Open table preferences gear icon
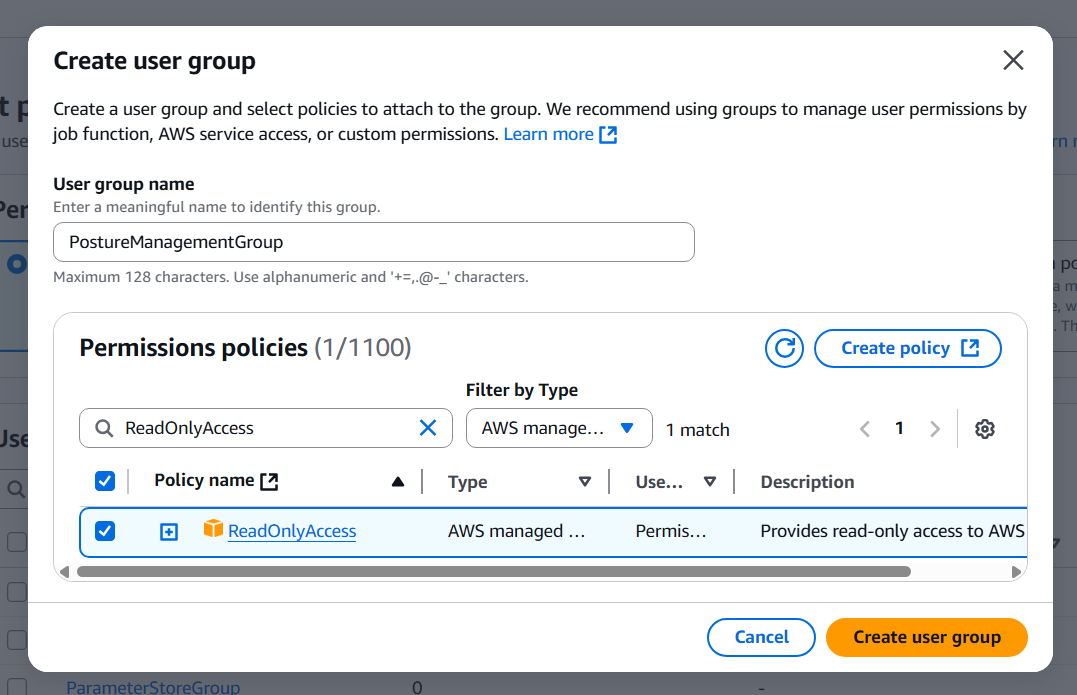Viewport: 1077px width, 695px height. (985, 429)
